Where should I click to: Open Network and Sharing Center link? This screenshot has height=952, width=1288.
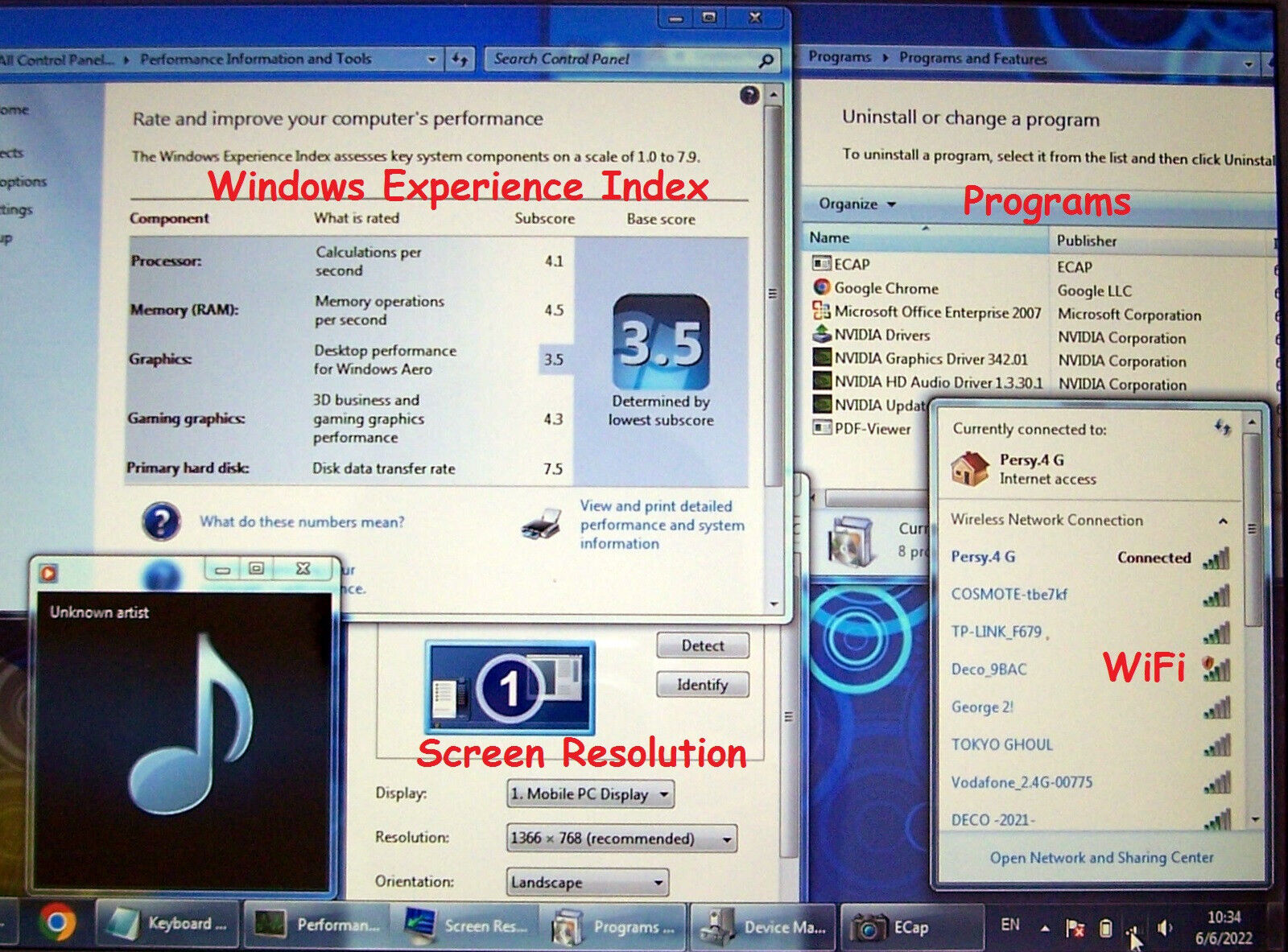coord(1101,857)
